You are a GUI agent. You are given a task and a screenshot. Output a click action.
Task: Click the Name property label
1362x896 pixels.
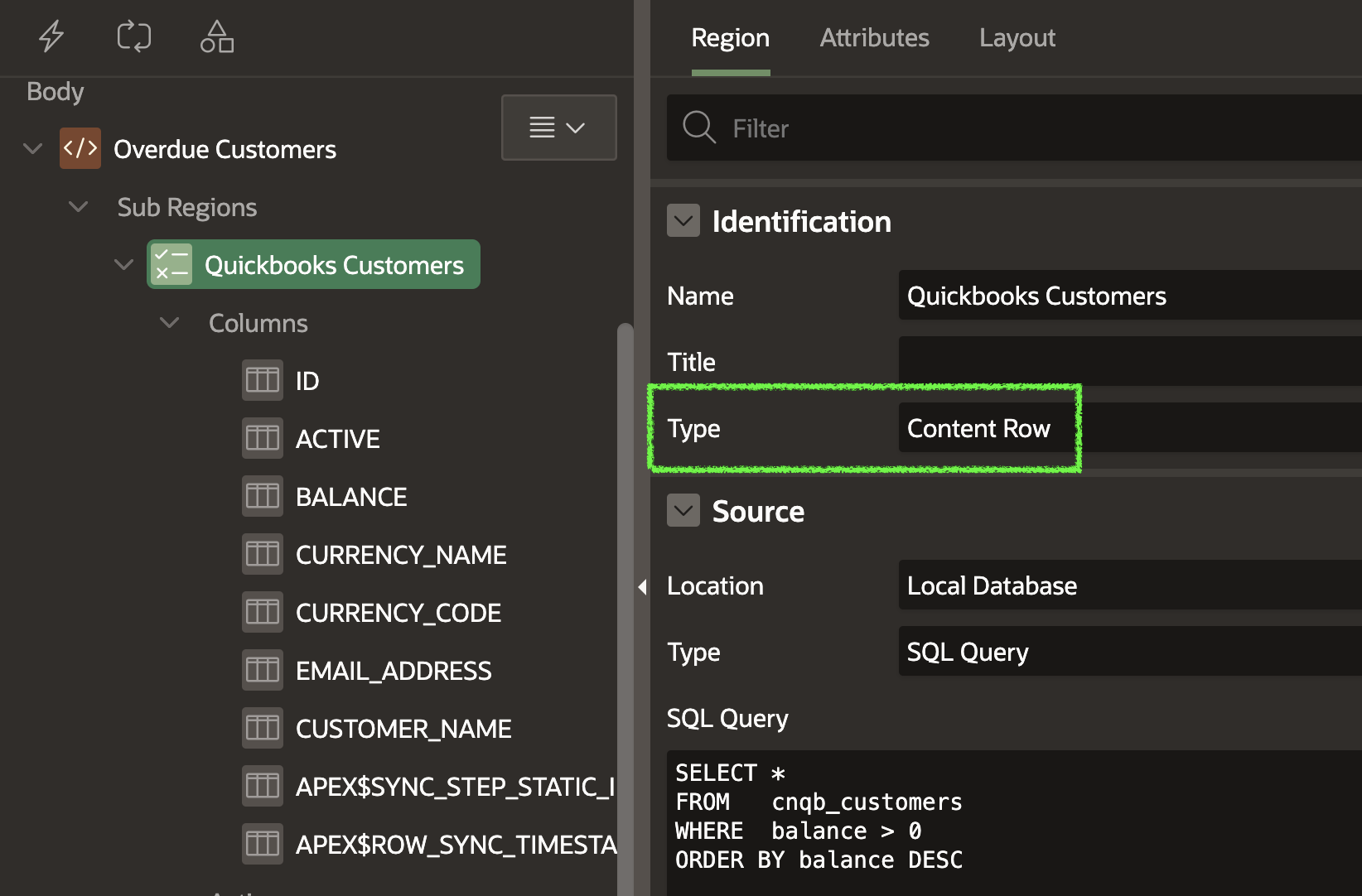(700, 296)
